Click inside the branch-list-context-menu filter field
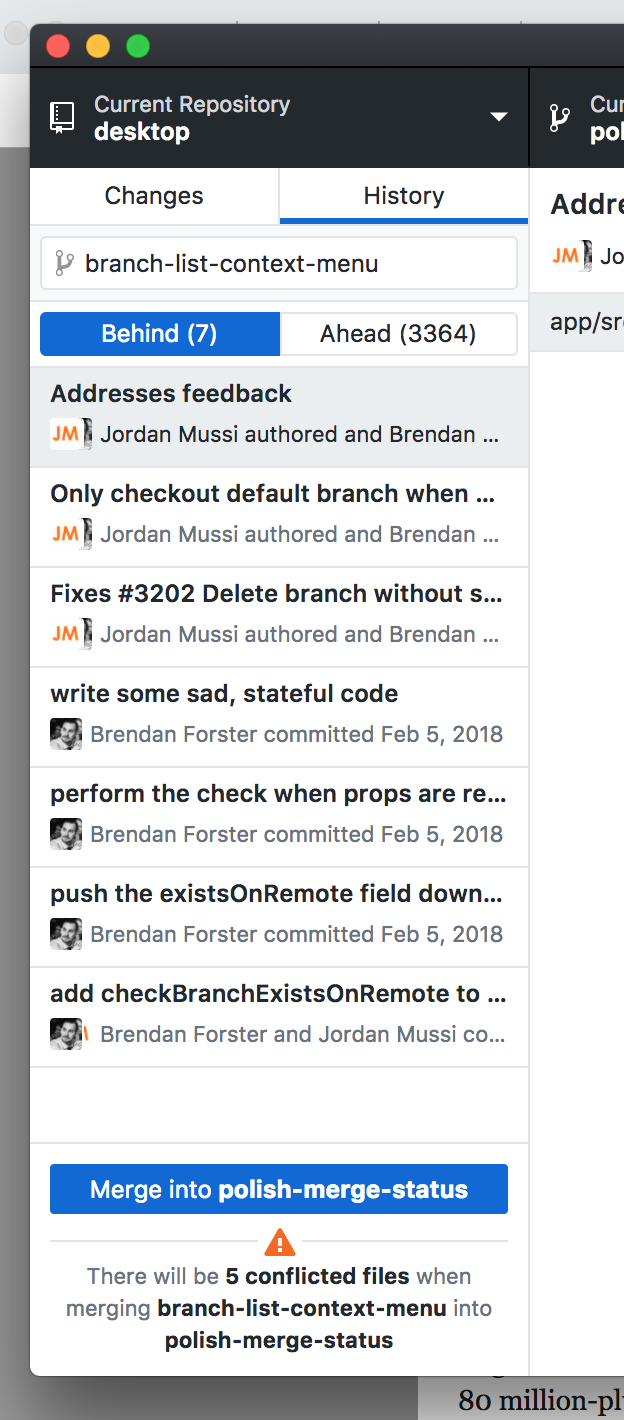 pyautogui.click(x=280, y=263)
